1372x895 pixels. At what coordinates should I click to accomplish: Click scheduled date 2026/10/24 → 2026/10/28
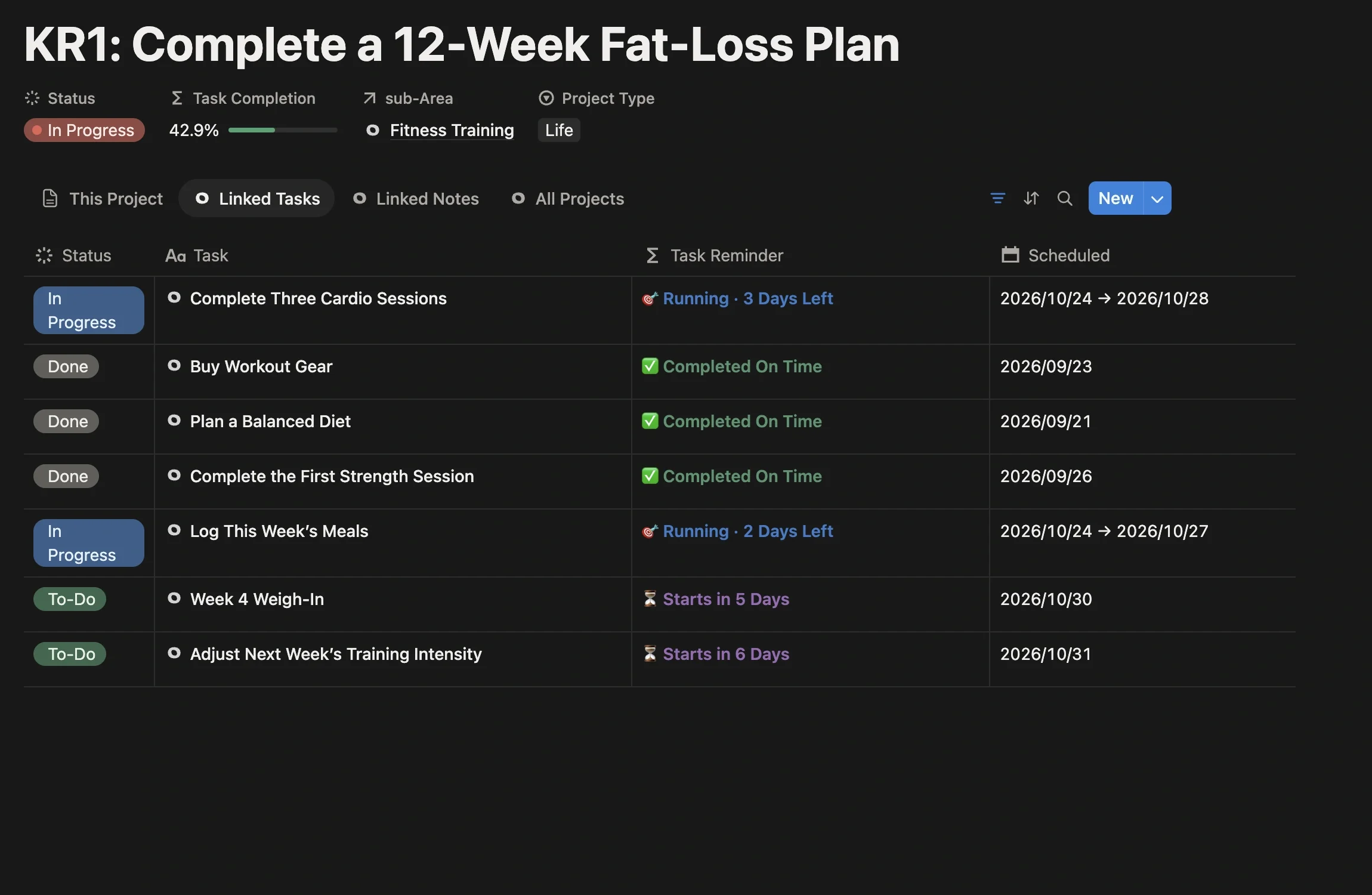[x=1104, y=298]
